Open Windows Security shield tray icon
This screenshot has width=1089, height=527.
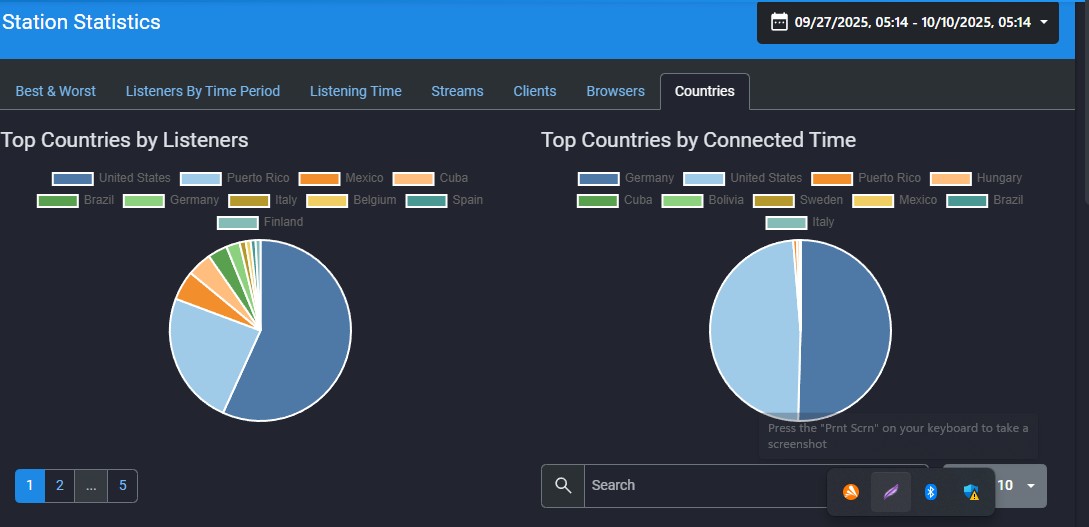tap(971, 491)
